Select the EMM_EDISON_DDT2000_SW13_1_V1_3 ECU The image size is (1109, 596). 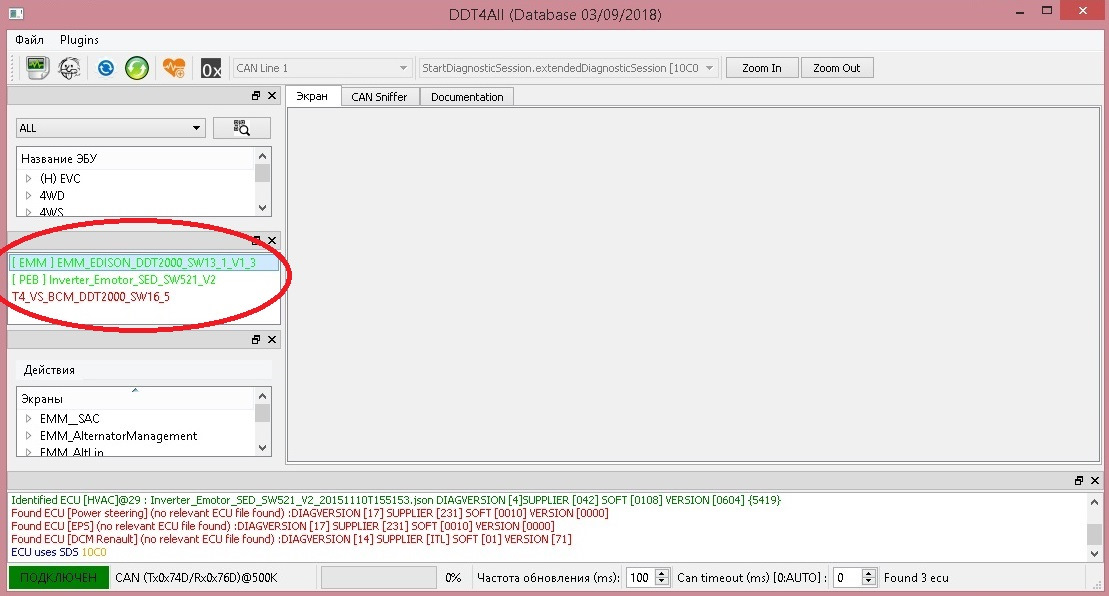click(x=144, y=263)
